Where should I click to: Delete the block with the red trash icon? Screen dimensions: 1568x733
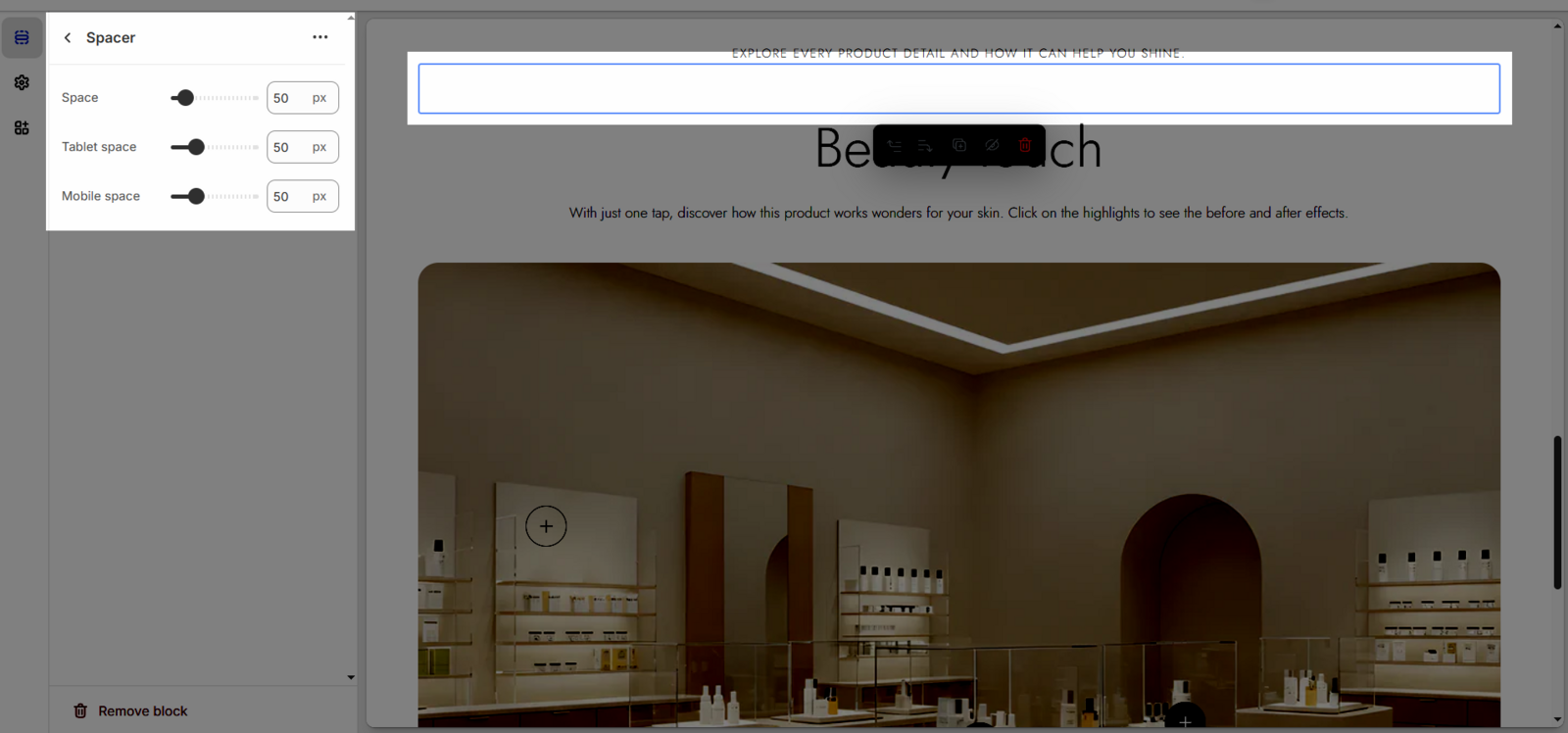coord(1025,145)
